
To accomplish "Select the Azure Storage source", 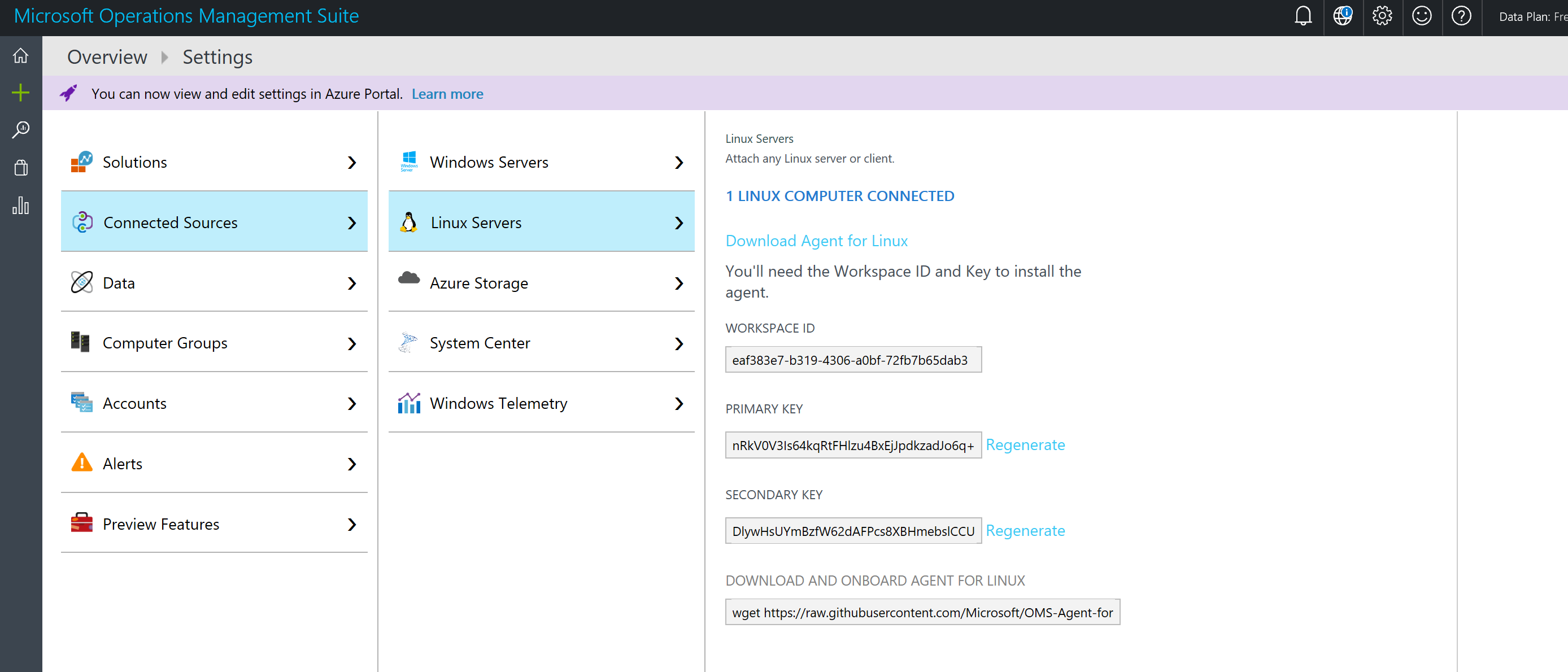I will pos(542,282).
